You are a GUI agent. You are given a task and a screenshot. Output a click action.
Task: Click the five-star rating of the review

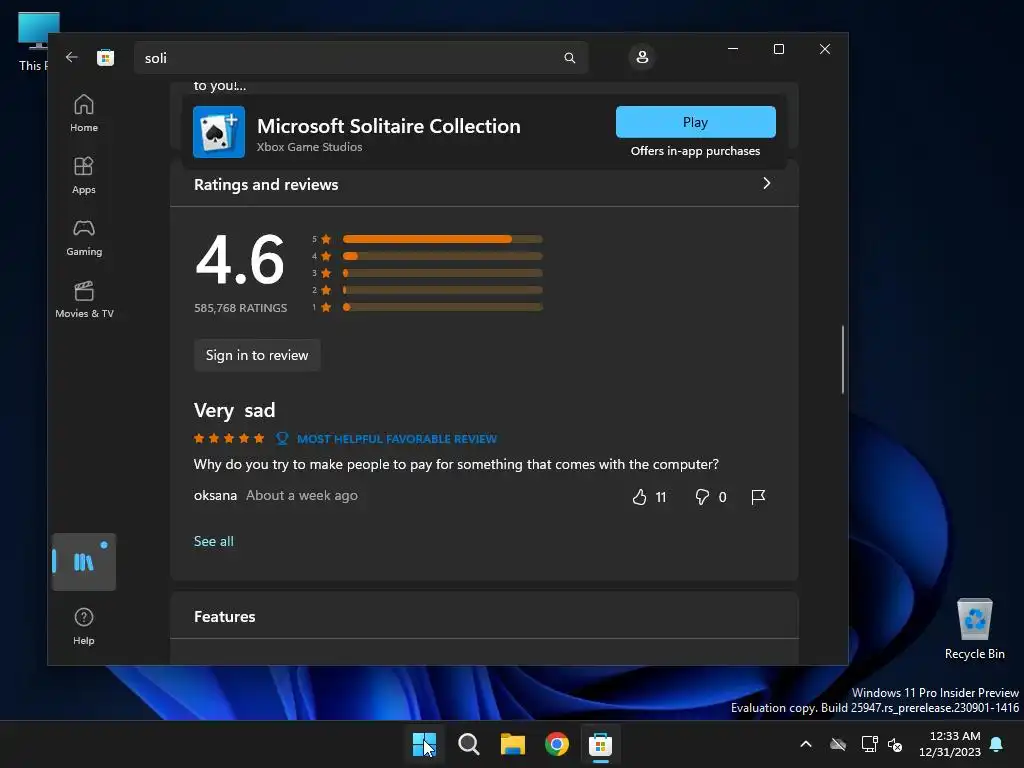pos(229,438)
